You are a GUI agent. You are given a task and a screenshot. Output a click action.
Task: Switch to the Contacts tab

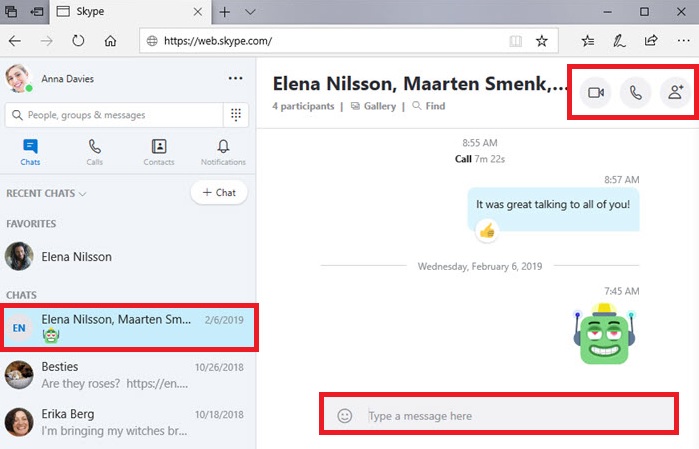tap(159, 152)
